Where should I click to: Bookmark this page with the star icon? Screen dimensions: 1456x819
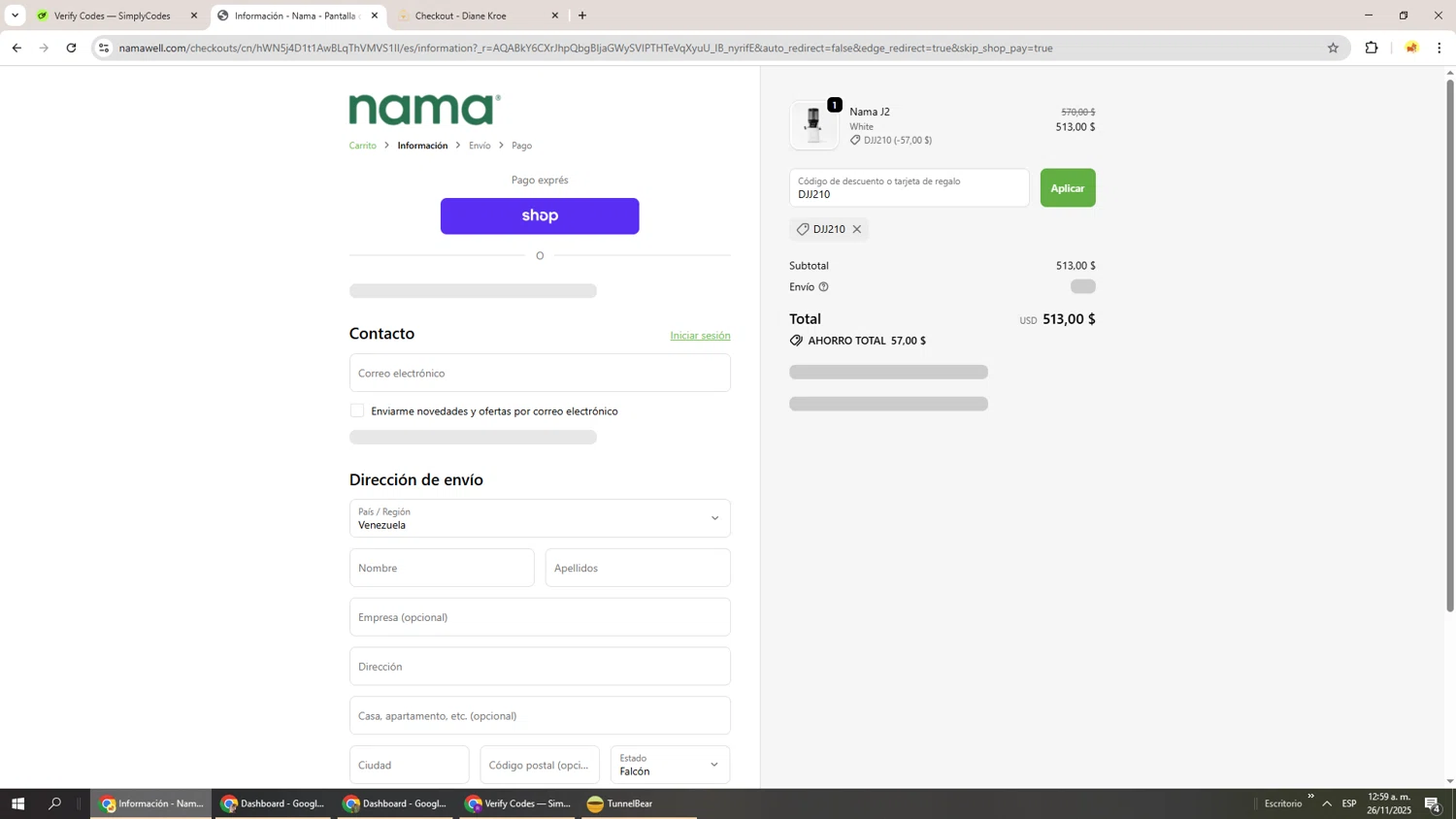tap(1333, 48)
